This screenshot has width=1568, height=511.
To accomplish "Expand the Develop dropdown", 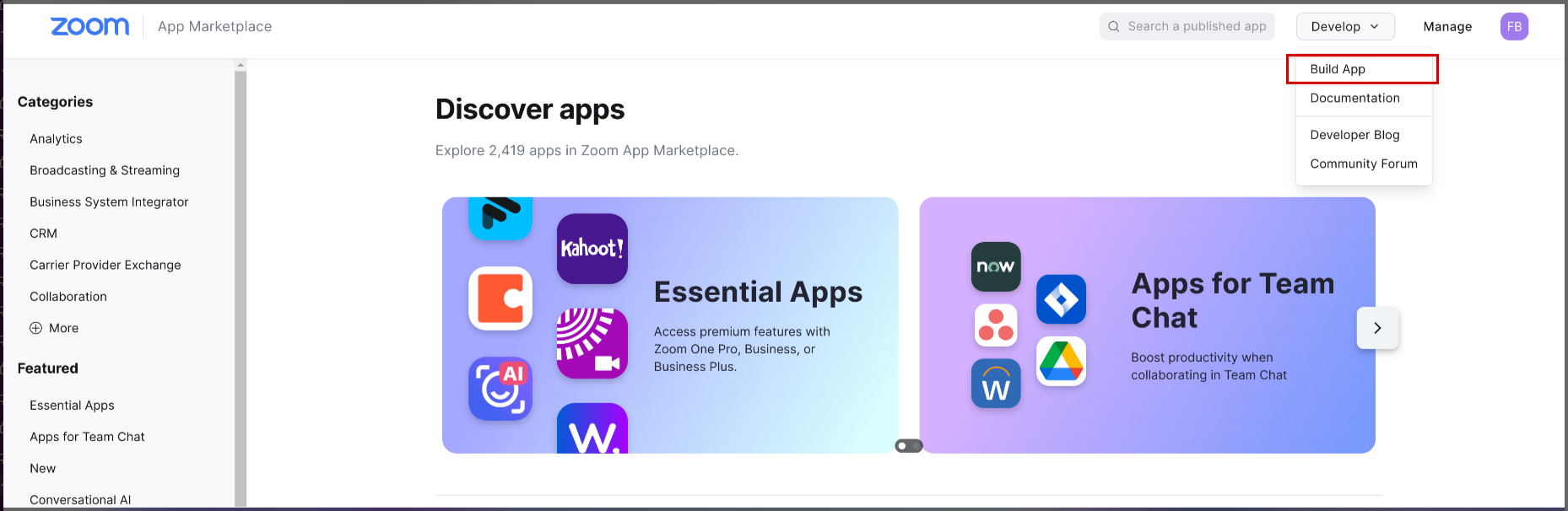I will 1345,26.
